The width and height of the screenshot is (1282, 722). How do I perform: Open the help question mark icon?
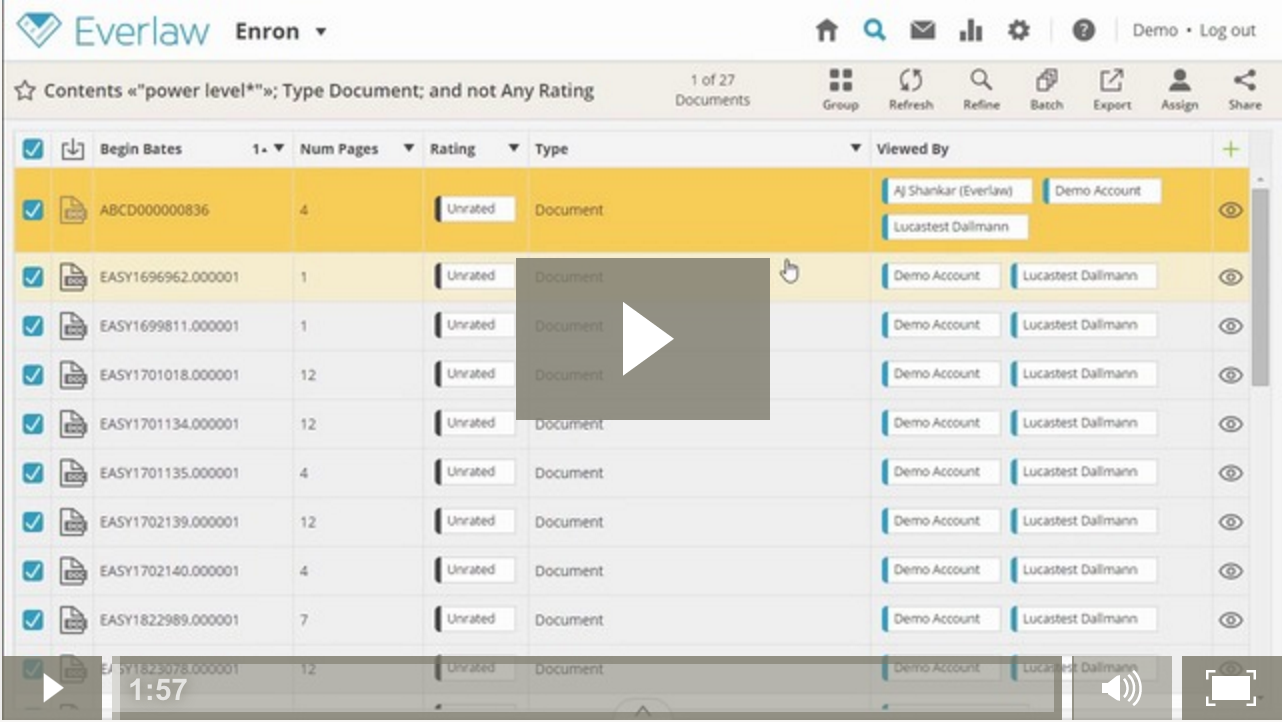[x=1083, y=31]
